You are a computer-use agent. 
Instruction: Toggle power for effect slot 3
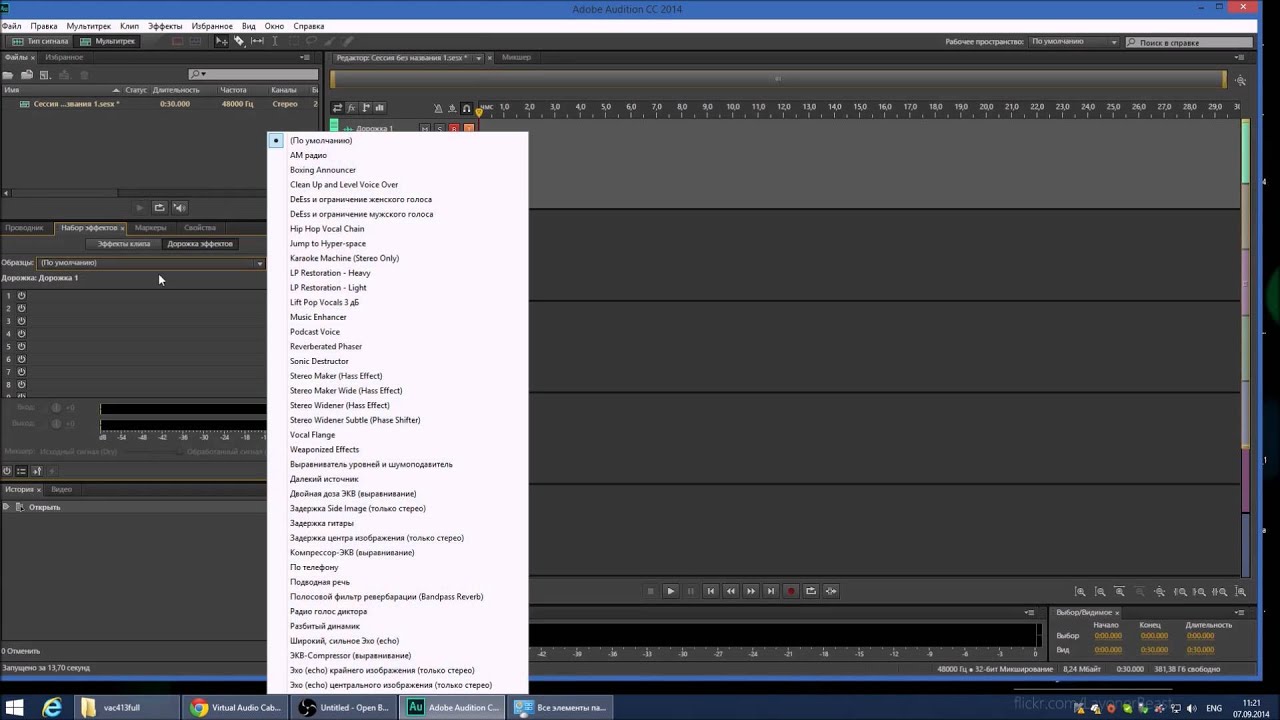coord(21,321)
